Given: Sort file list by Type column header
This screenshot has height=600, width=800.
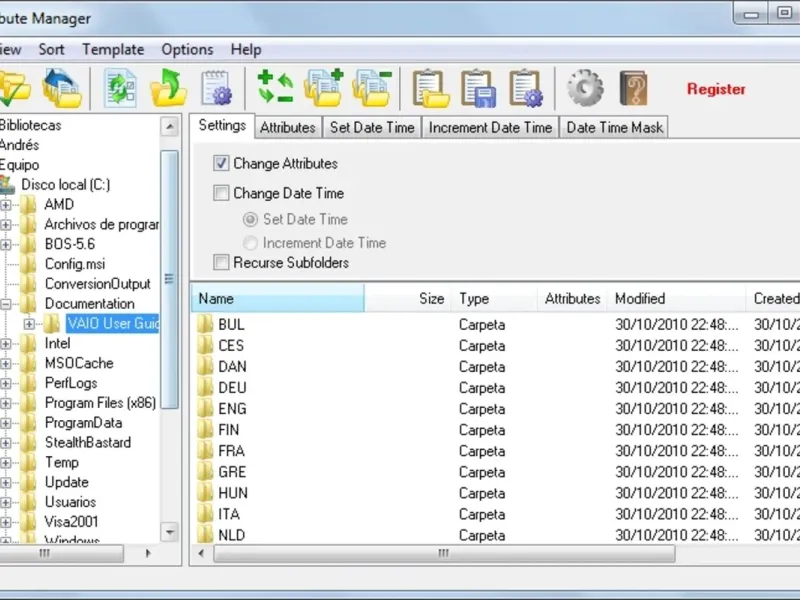Looking at the screenshot, I should point(494,298).
